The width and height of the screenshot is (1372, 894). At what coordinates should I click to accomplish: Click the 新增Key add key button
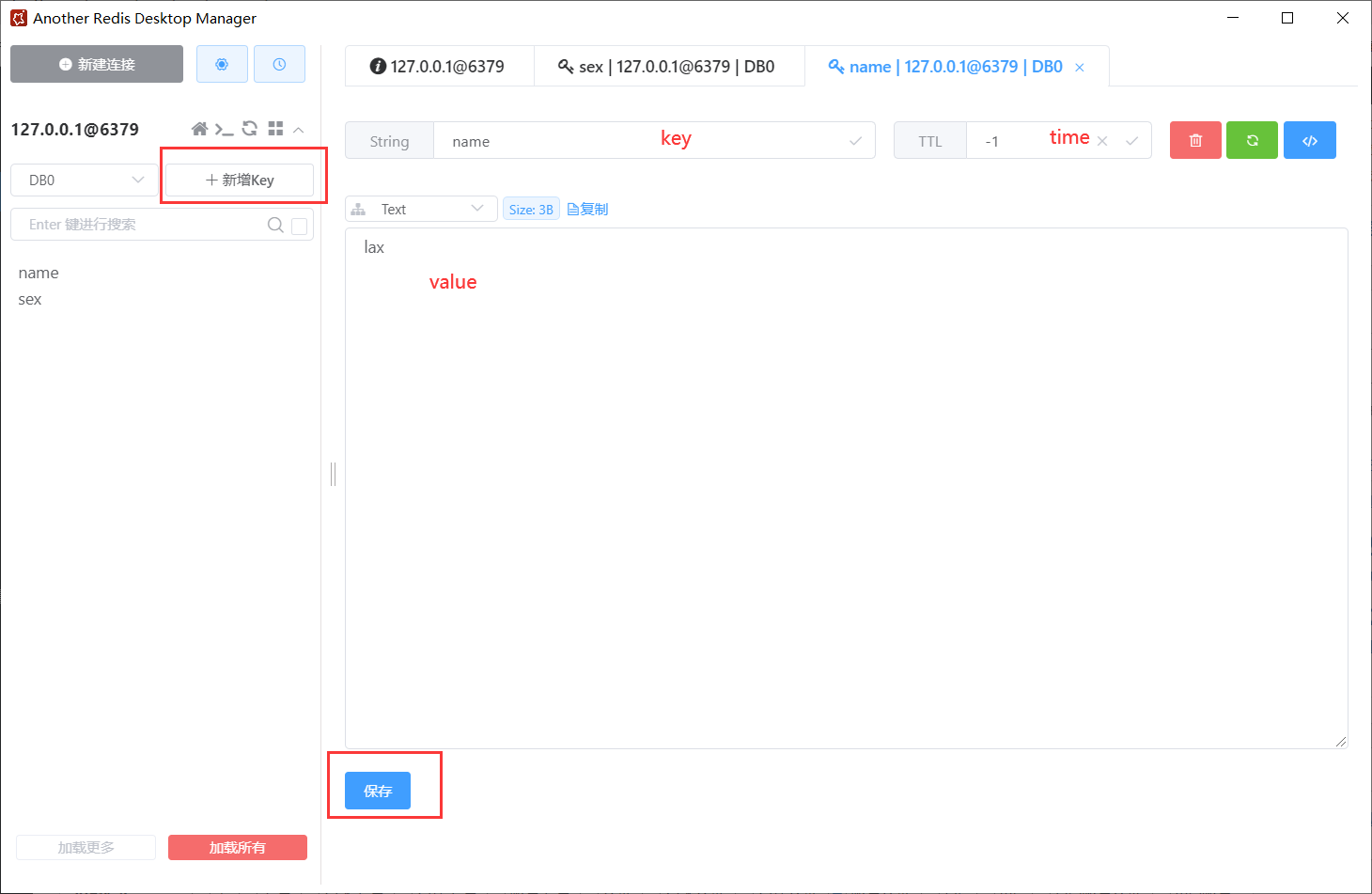click(240, 180)
